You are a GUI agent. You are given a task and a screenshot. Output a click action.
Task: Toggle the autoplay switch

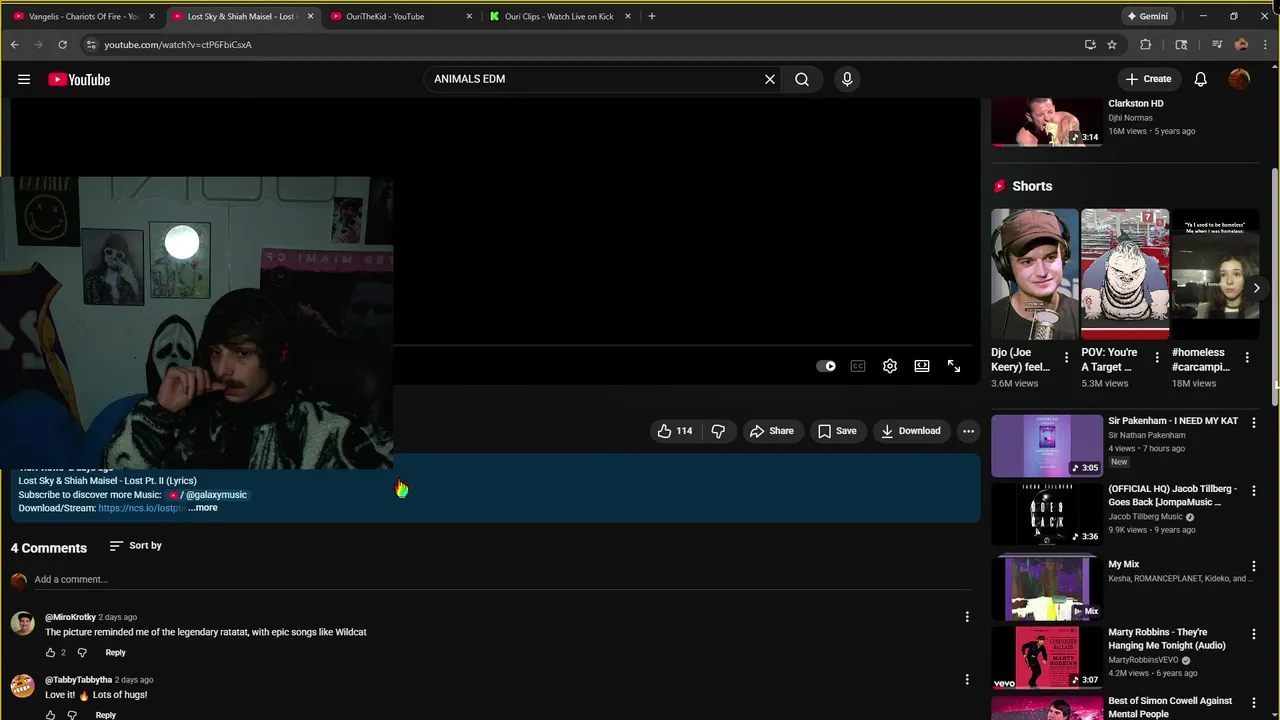click(826, 366)
